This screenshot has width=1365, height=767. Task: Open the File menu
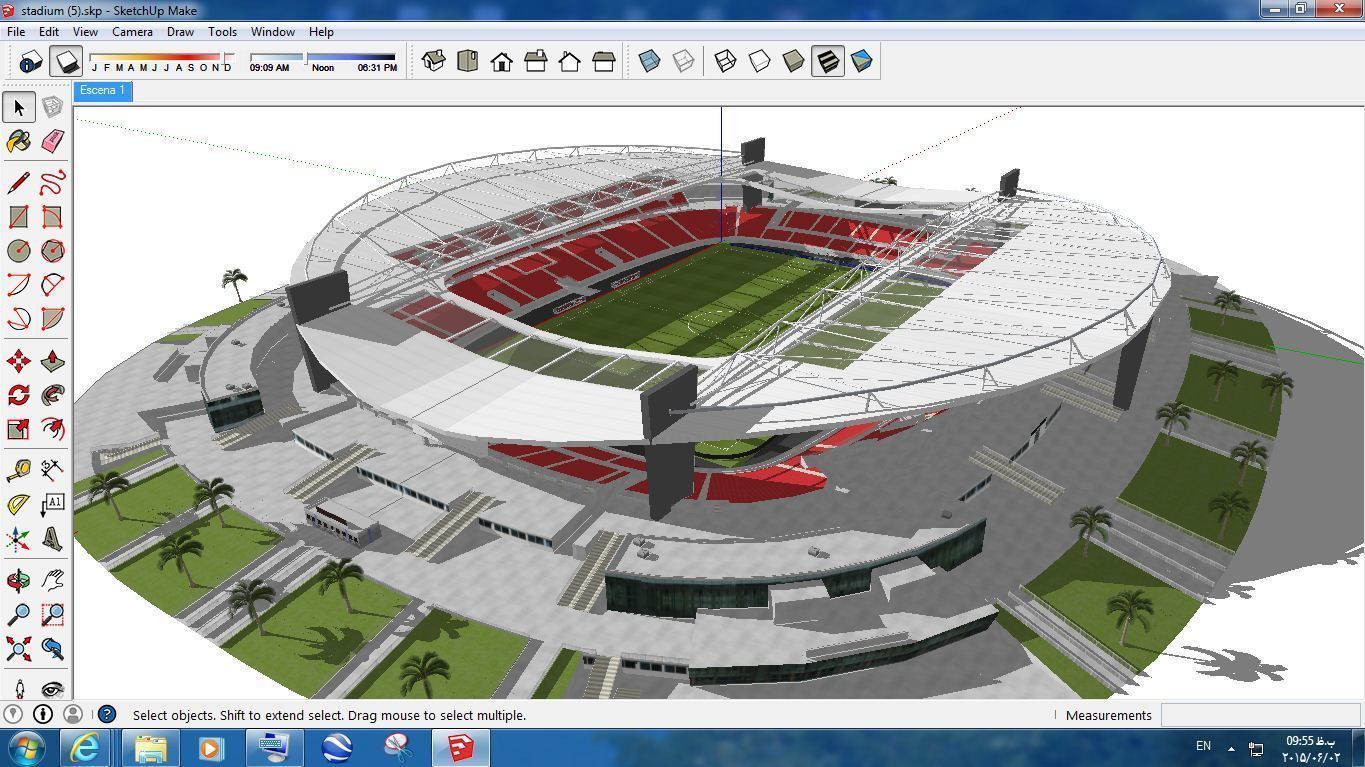pos(16,32)
